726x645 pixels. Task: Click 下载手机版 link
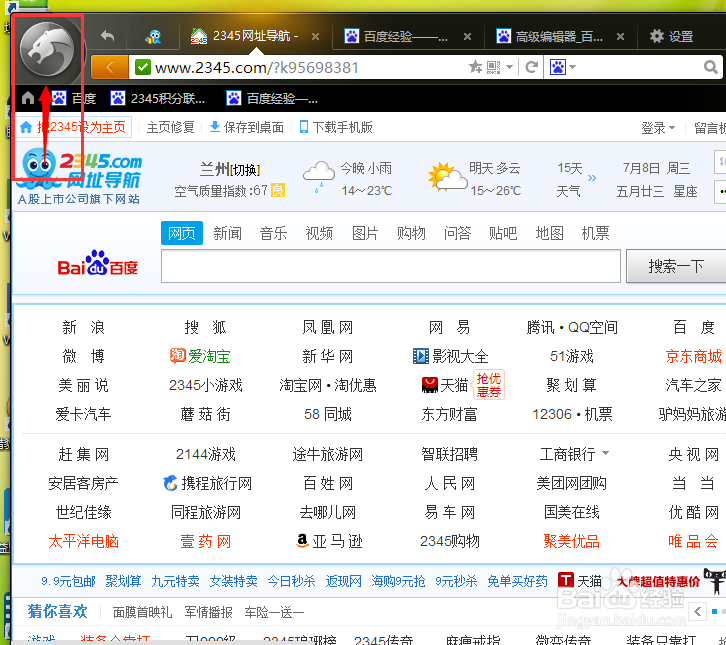336,127
